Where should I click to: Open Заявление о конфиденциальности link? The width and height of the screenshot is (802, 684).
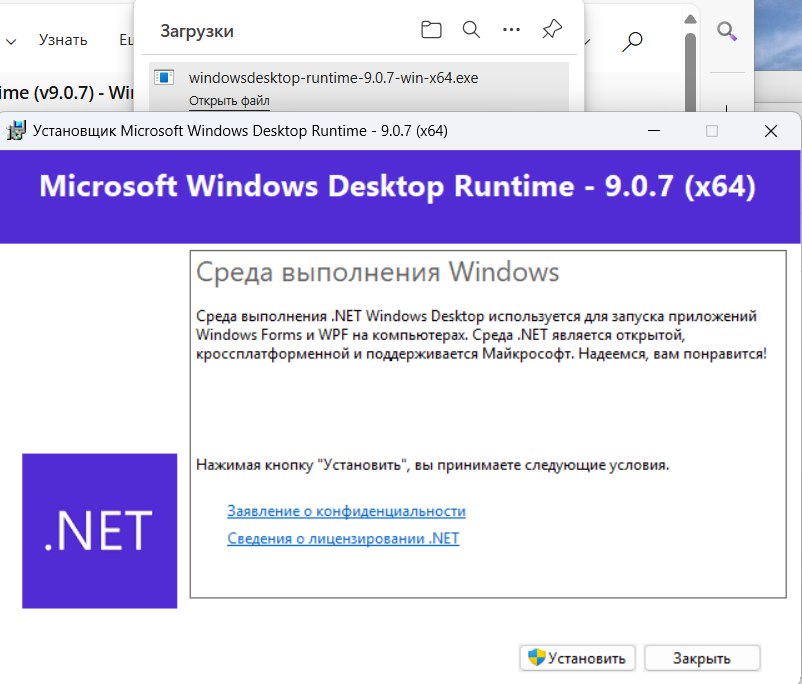tap(346, 511)
